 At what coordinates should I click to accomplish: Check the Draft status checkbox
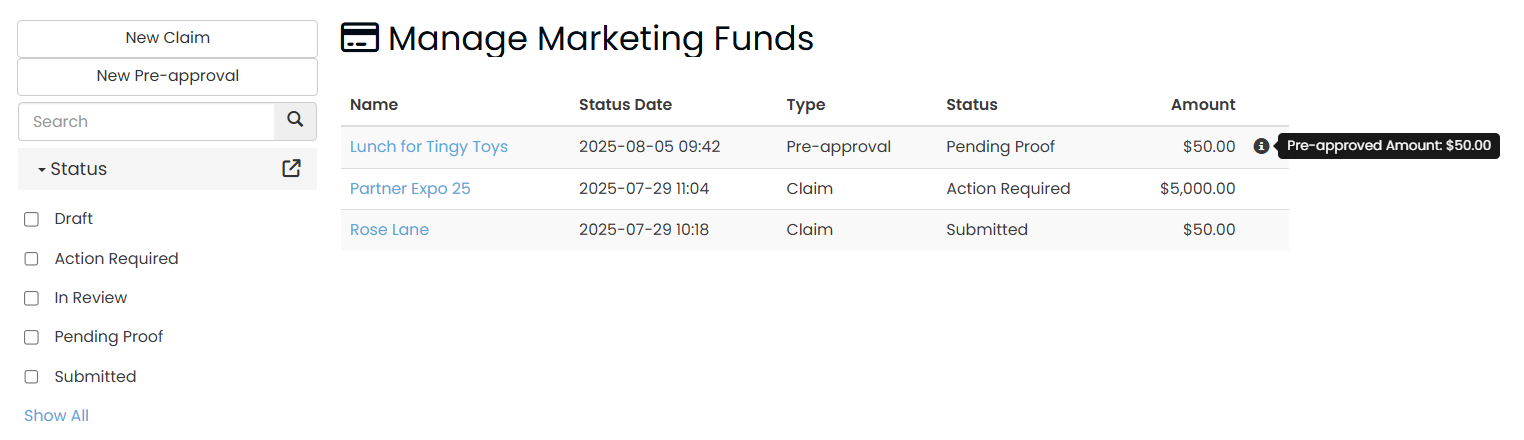pyautogui.click(x=32, y=219)
